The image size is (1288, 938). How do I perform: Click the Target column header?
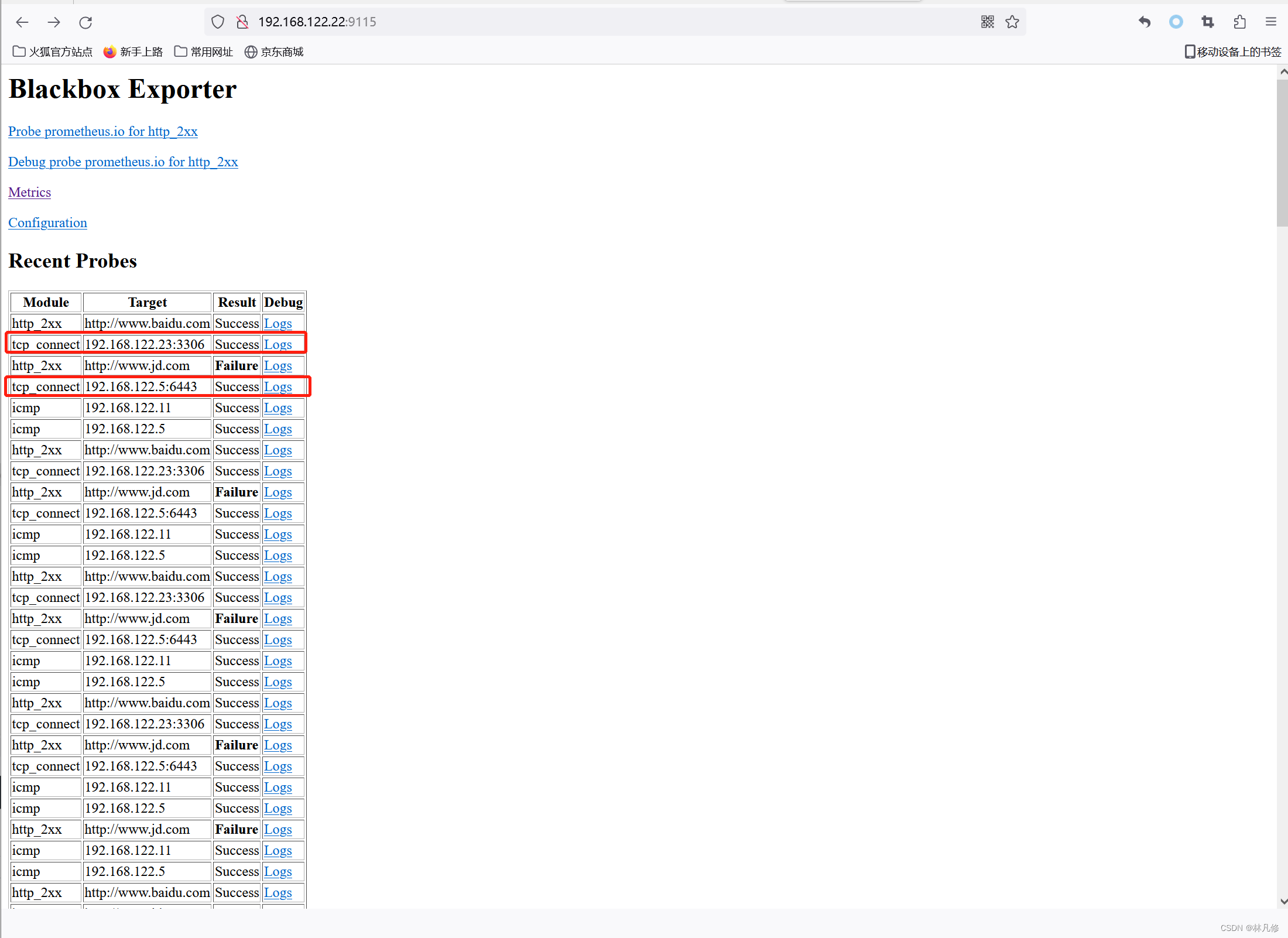pos(148,303)
